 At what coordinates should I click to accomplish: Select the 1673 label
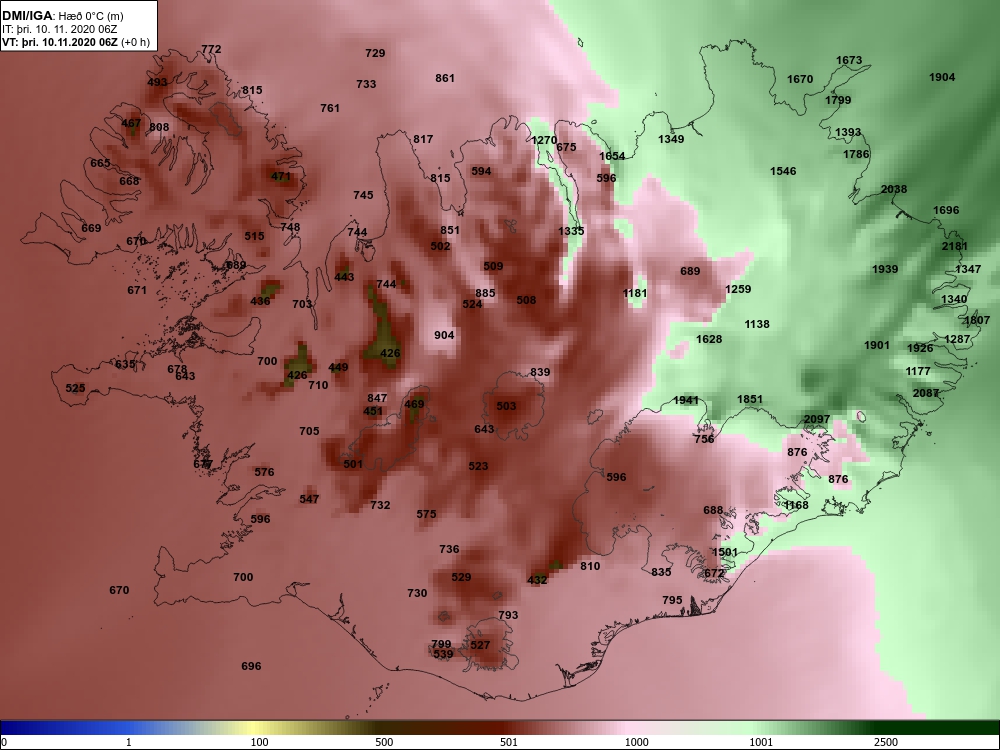(849, 60)
